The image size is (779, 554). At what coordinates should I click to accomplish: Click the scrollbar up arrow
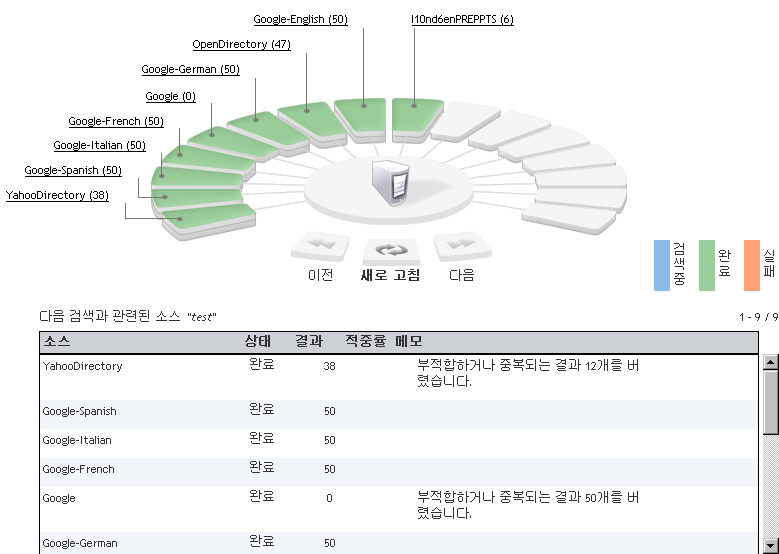click(x=770, y=361)
